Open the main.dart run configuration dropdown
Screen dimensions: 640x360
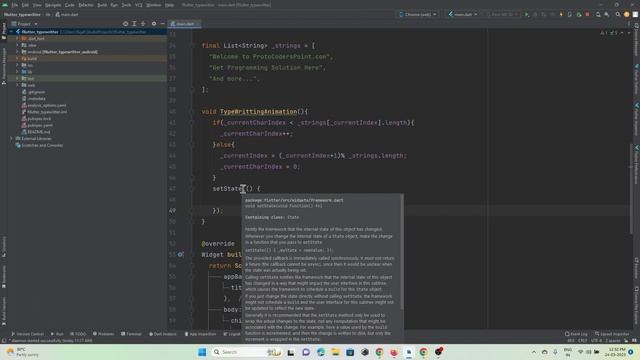pos(463,14)
